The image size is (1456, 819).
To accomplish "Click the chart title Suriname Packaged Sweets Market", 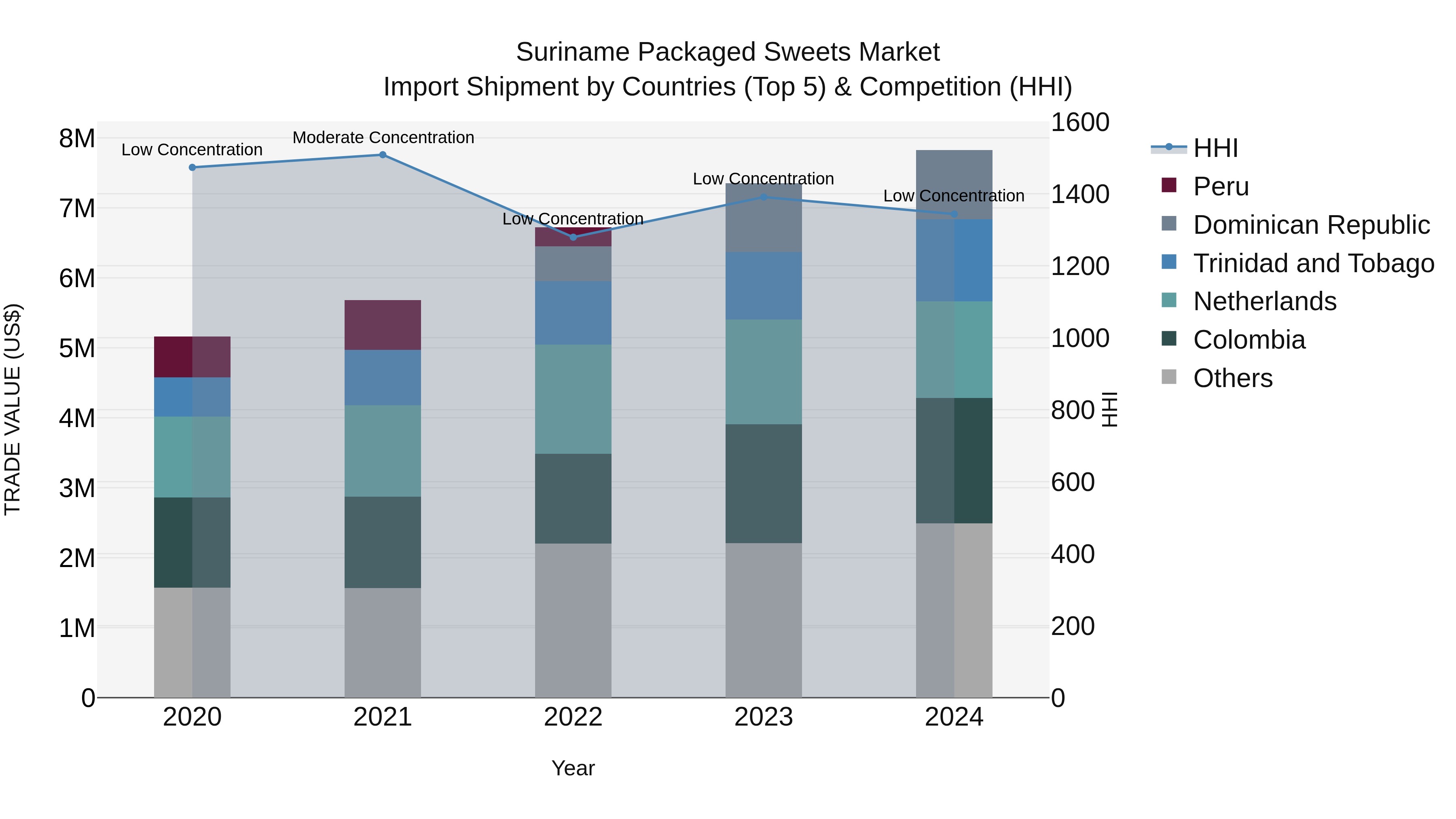I will click(728, 52).
